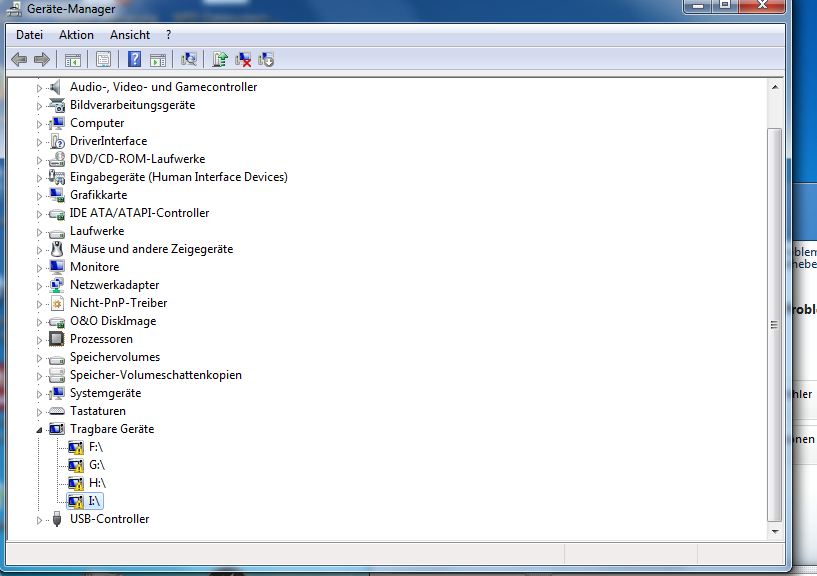The width and height of the screenshot is (817, 576).
Task: Expand the Laufwerke node
Action: tap(39, 232)
